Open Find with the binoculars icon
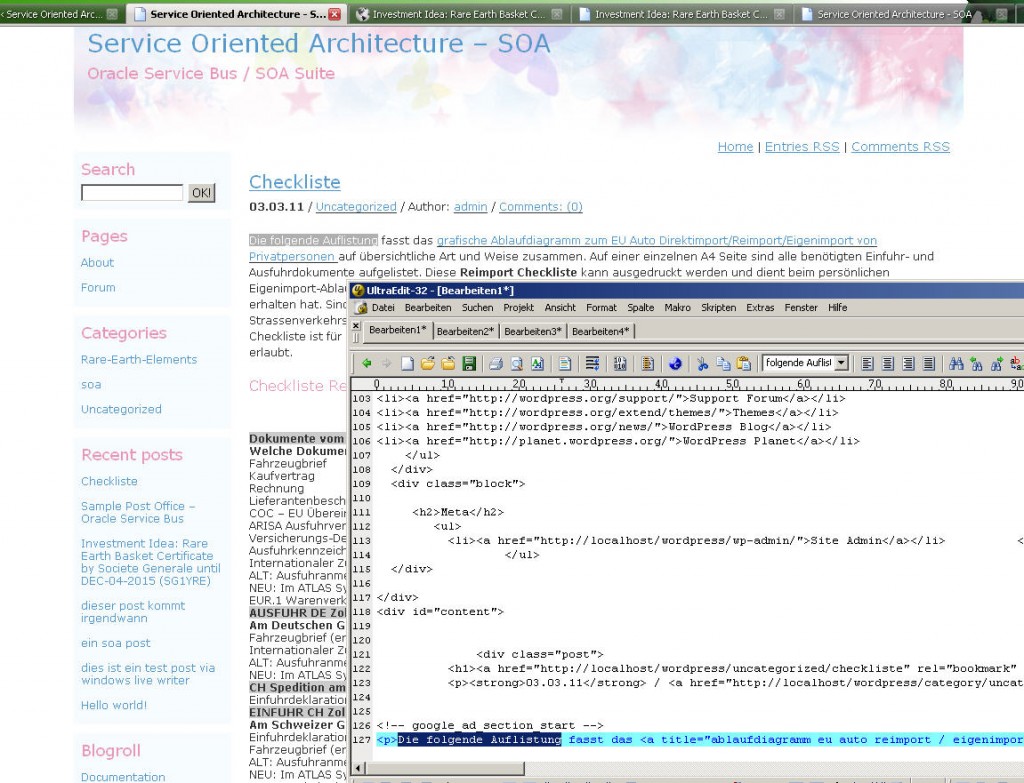 pyautogui.click(x=956, y=363)
